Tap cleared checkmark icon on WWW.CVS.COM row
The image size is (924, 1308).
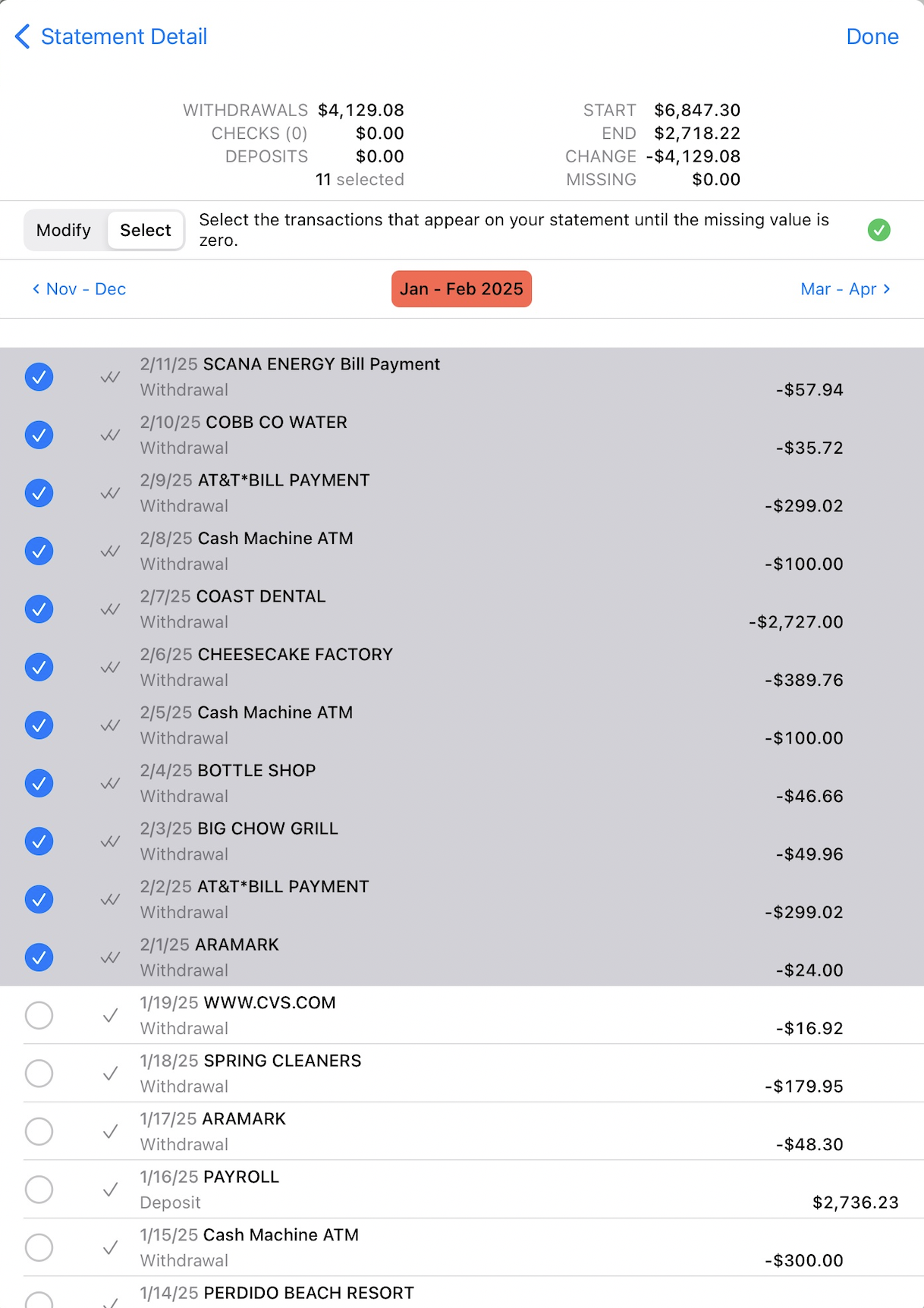click(110, 1015)
